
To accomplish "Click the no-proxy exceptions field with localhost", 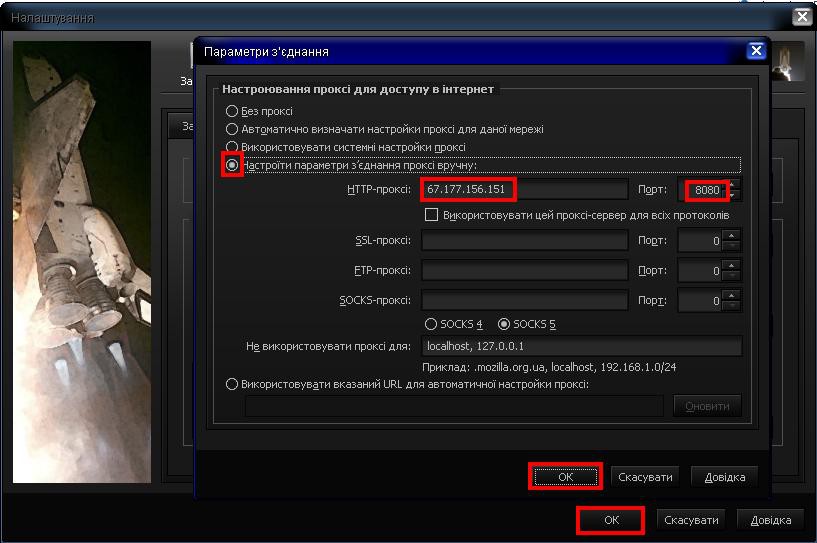I will (581, 346).
